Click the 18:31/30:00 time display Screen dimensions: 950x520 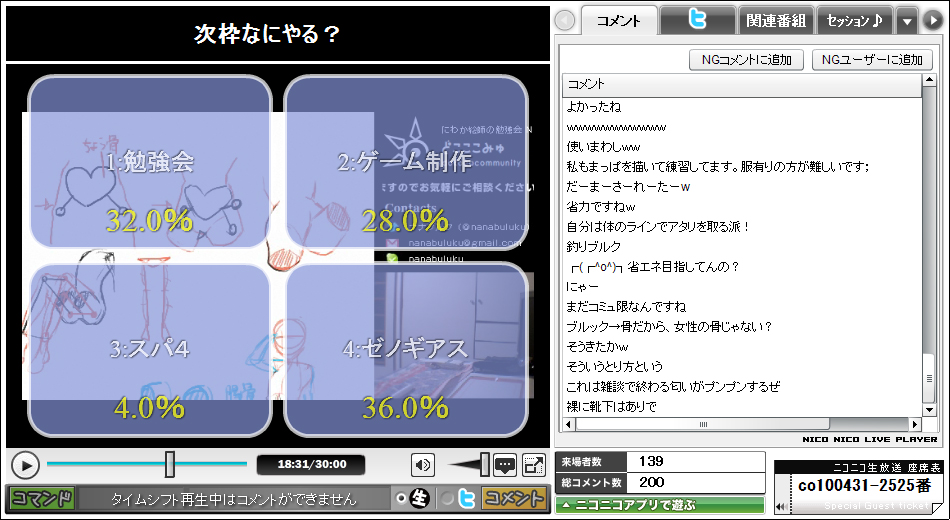click(x=311, y=464)
